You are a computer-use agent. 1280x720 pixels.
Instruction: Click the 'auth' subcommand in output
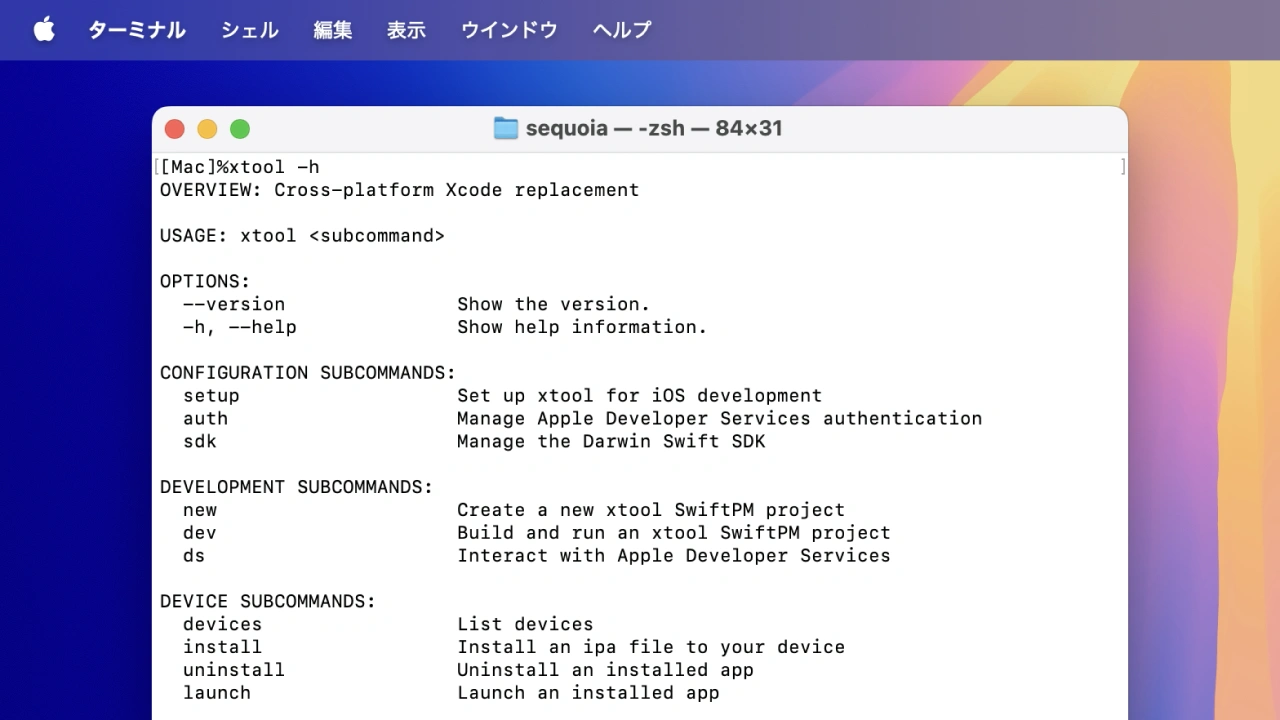[x=205, y=419]
